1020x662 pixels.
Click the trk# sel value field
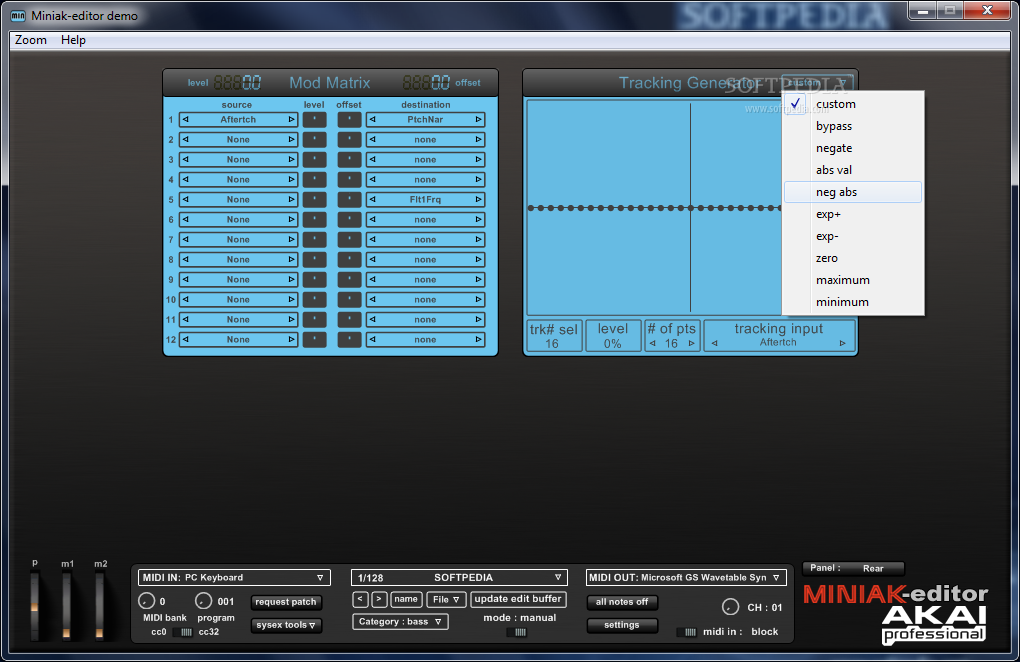553,336
